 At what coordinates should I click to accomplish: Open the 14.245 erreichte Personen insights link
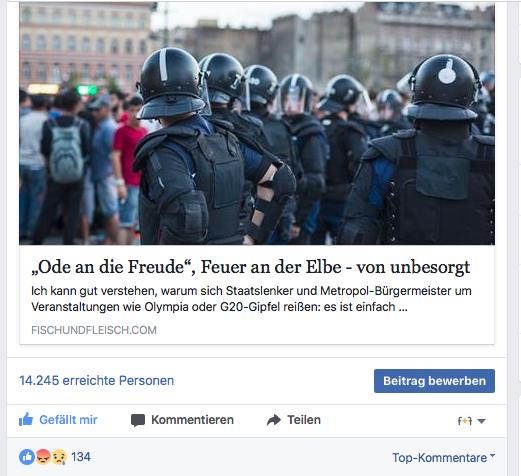pos(97,380)
